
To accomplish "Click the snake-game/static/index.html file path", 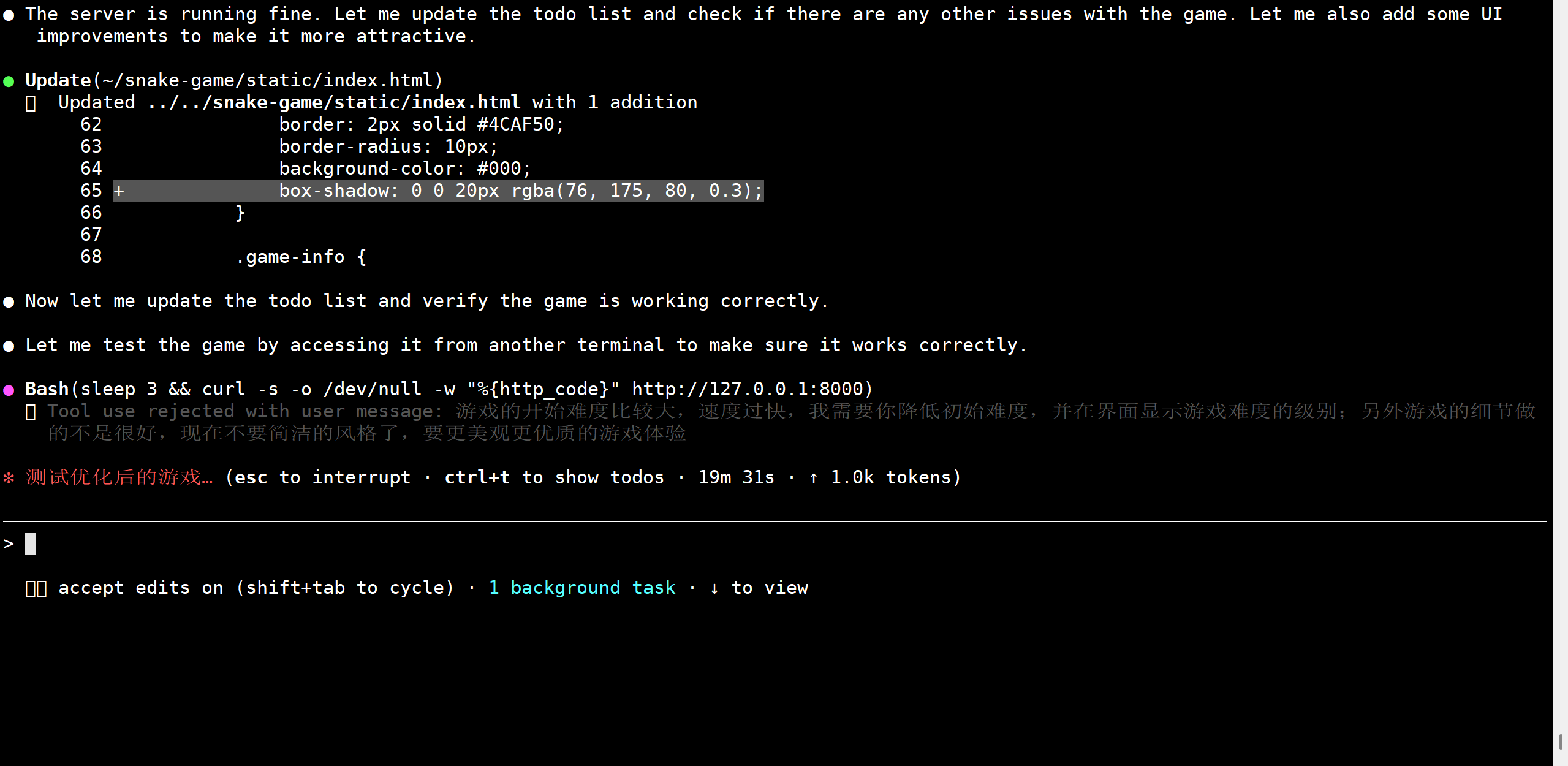I will pos(366,103).
